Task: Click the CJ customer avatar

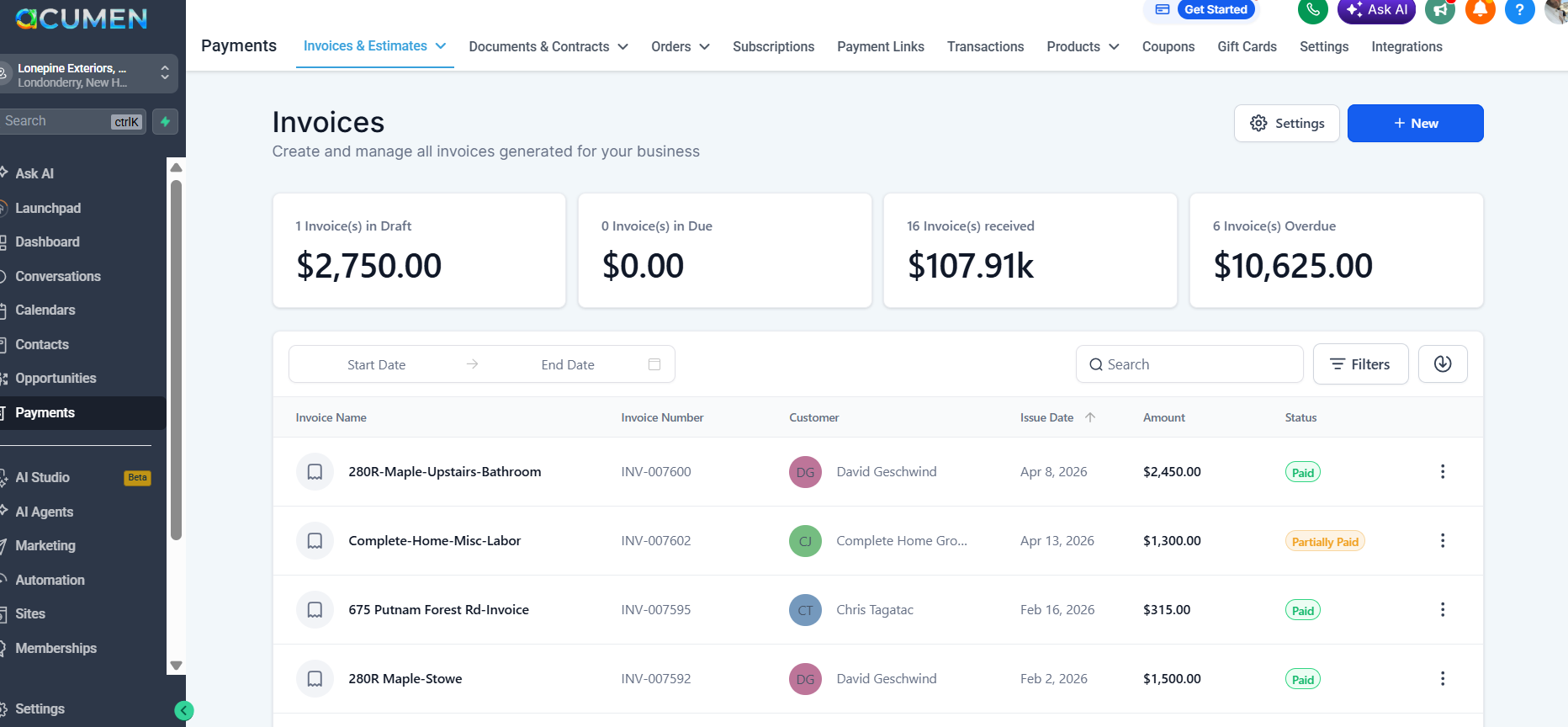Action: click(805, 541)
